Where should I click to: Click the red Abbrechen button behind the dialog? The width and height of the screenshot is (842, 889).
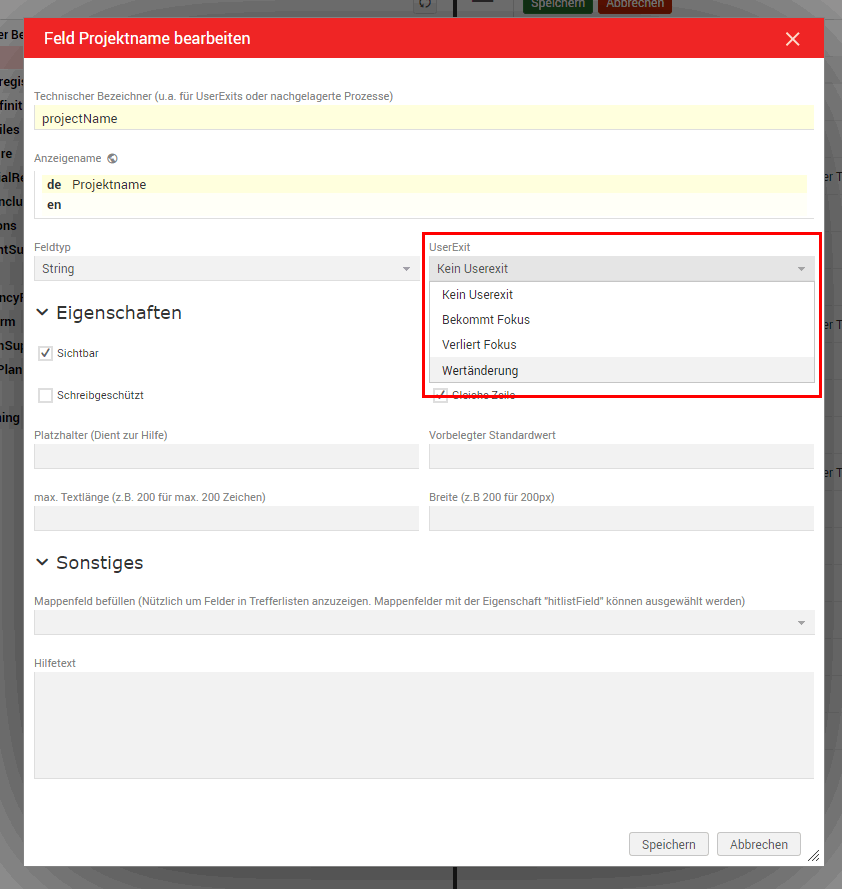[x=634, y=5]
